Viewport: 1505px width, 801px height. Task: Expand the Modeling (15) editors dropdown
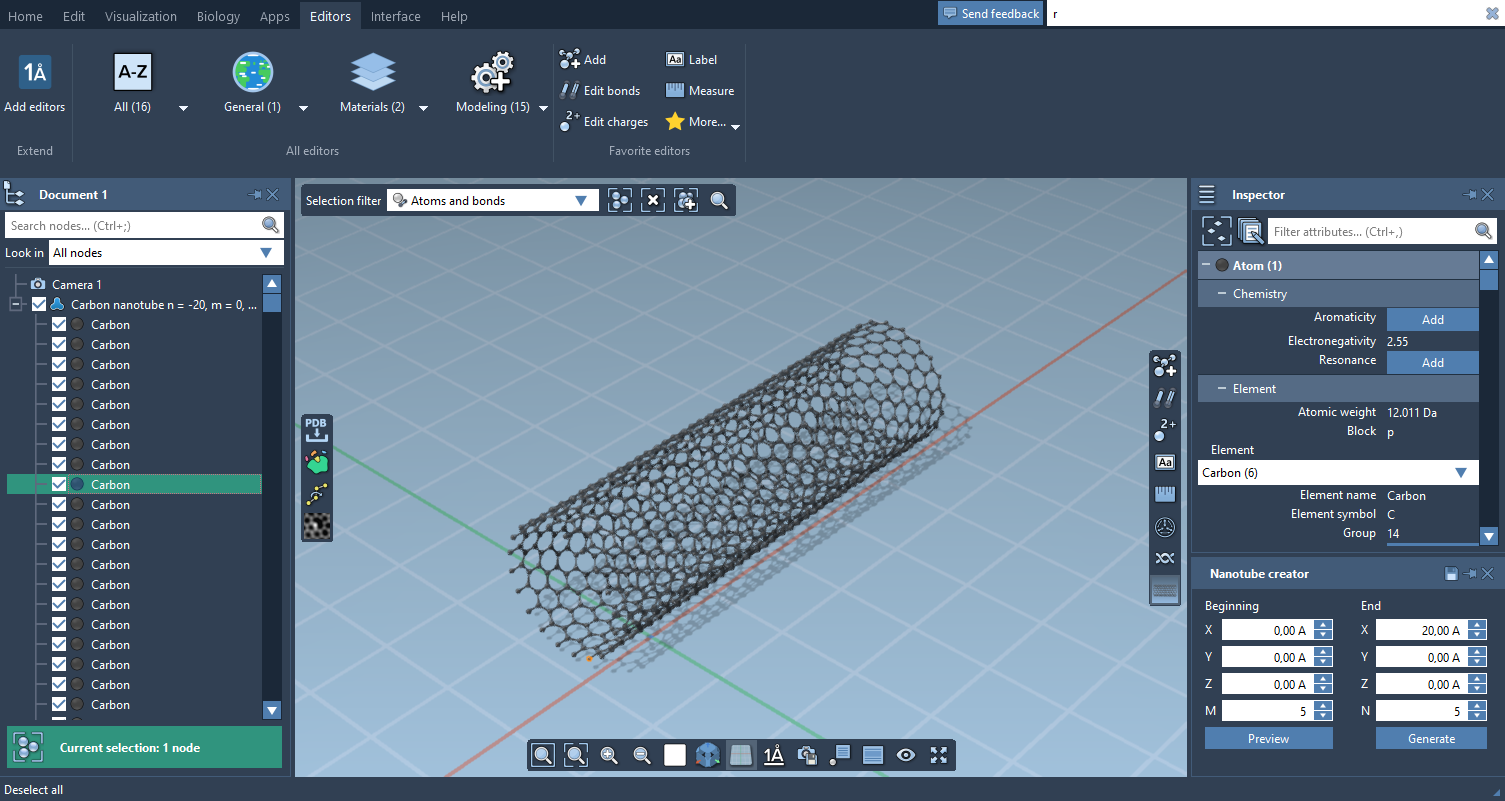(543, 108)
